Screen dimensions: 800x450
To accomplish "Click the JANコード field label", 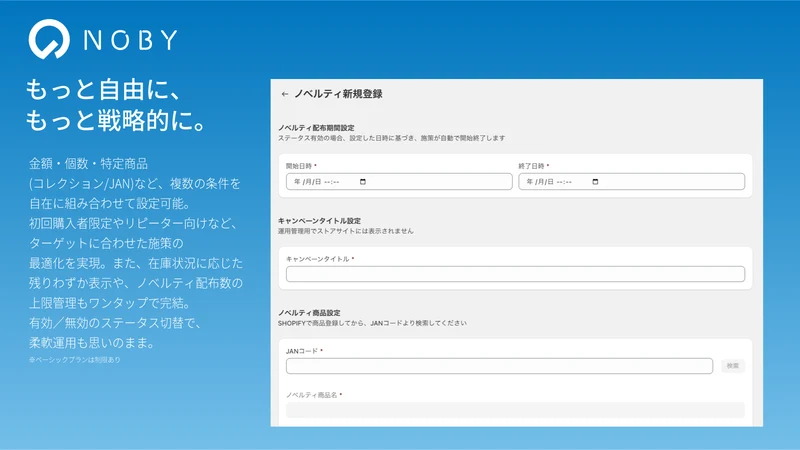I will 302,351.
